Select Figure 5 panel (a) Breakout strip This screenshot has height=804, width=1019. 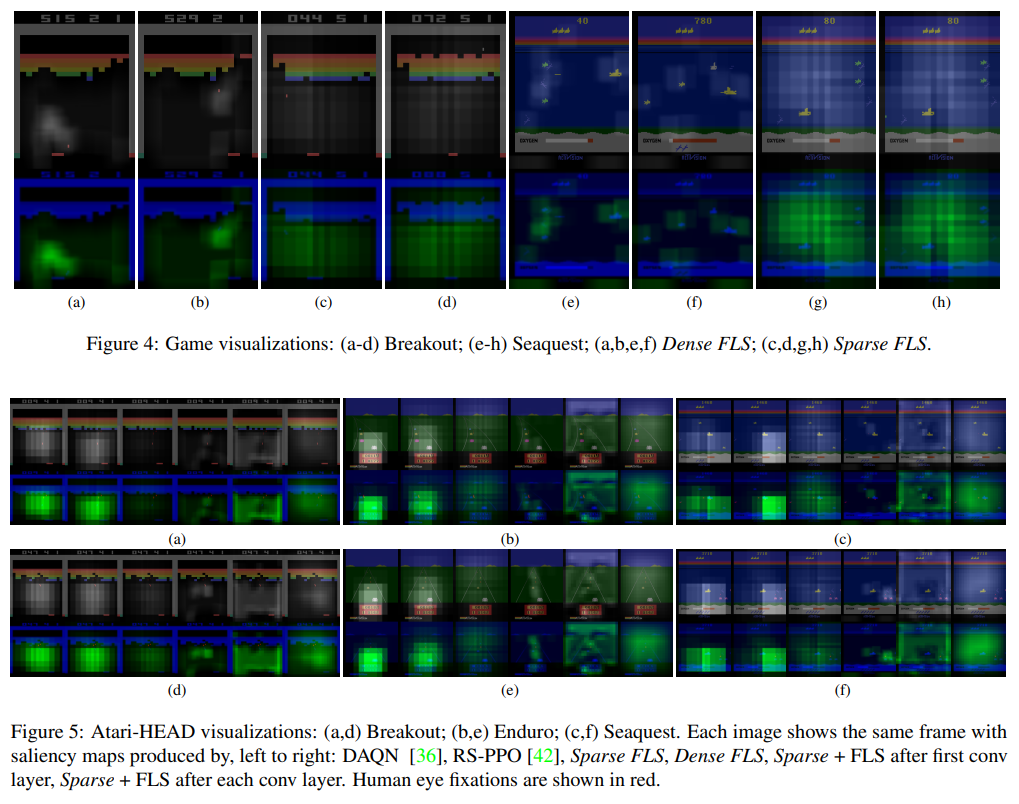coord(175,461)
